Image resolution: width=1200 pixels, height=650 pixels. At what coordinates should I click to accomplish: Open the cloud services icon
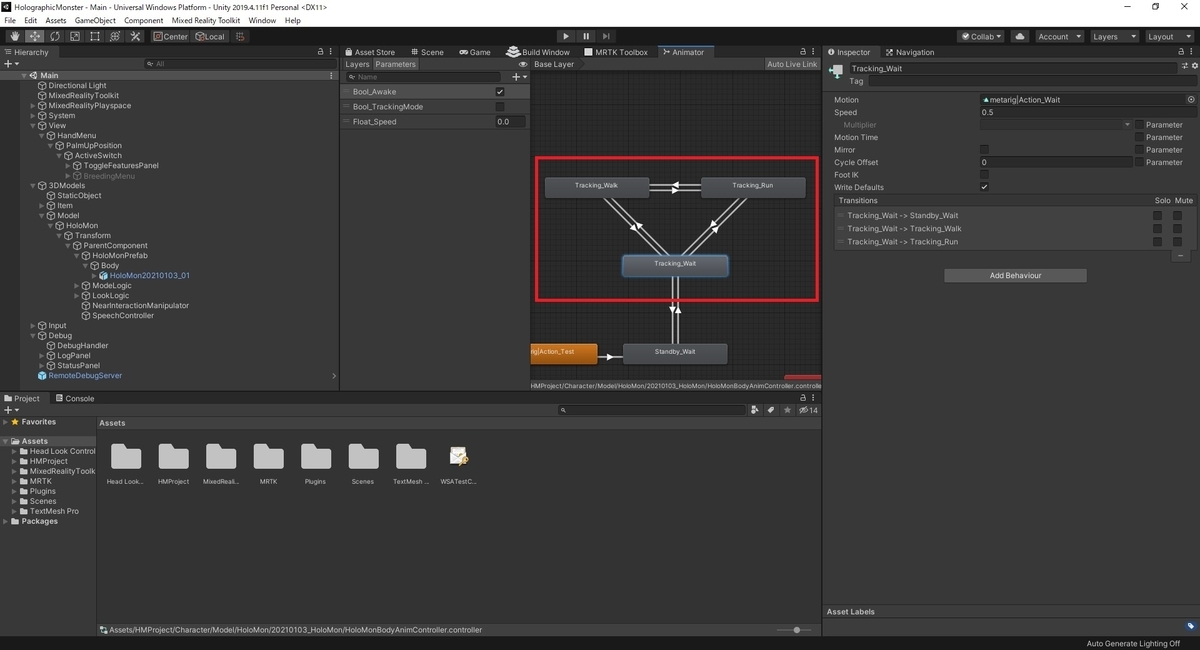1019,36
